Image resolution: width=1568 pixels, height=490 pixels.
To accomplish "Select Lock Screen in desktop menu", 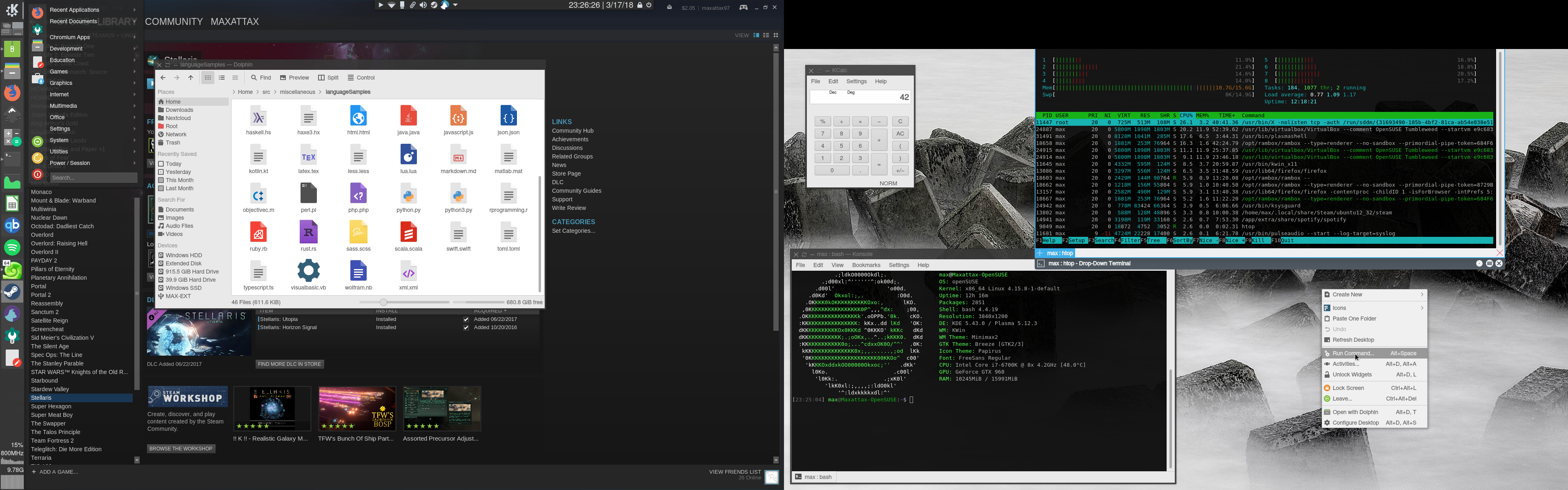I will pos(1374,388).
